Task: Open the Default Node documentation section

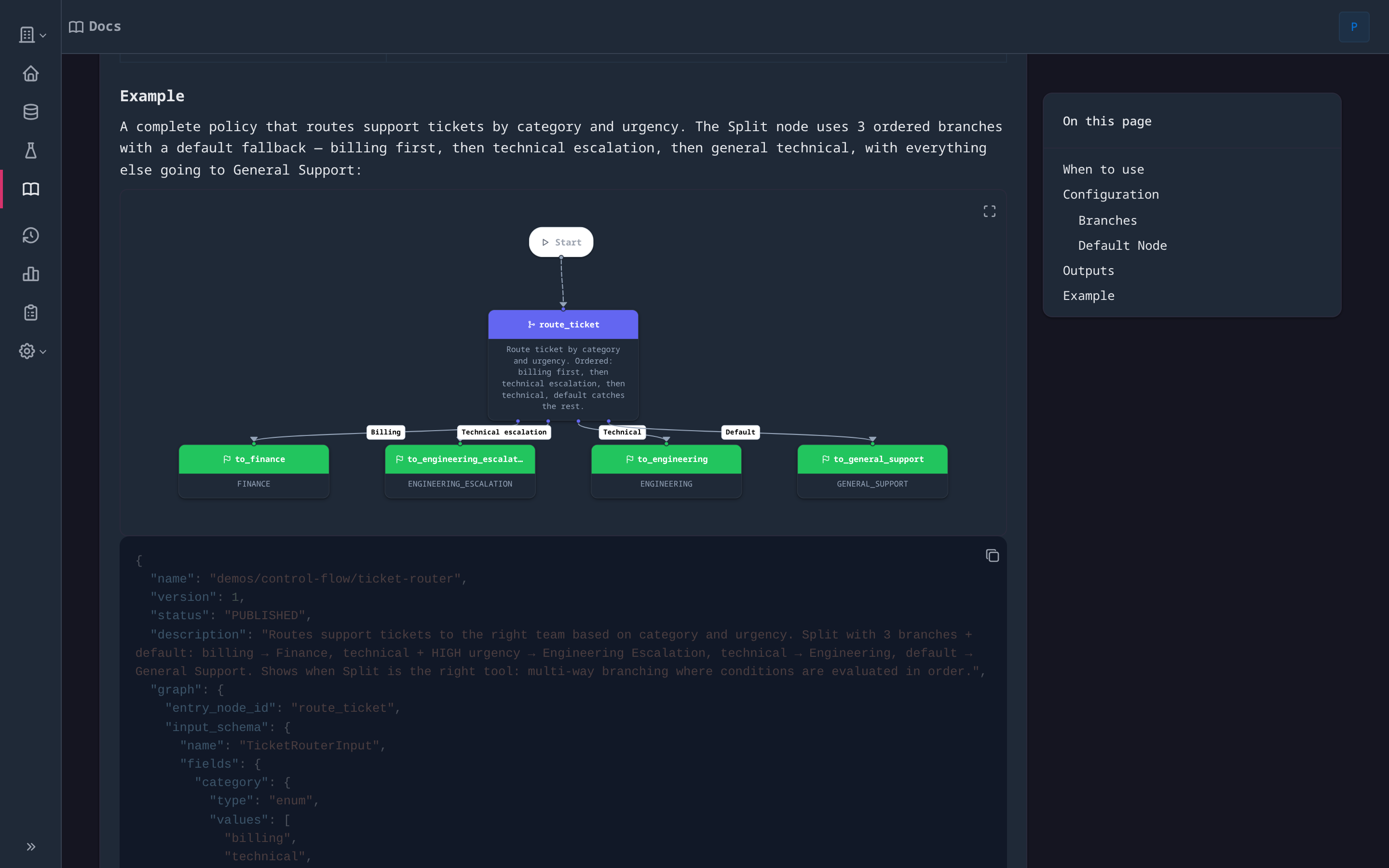Action: 1121,245
